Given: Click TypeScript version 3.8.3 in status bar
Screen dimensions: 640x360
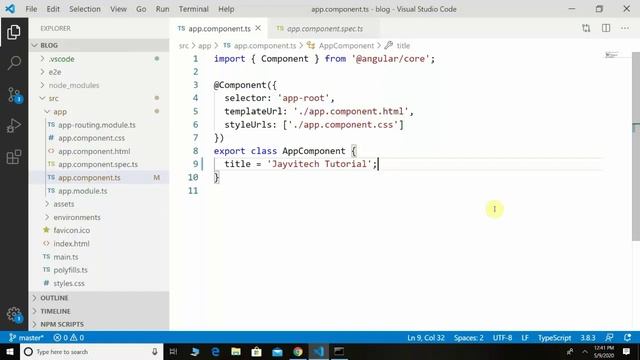Looking at the screenshot, I should [x=588, y=338].
